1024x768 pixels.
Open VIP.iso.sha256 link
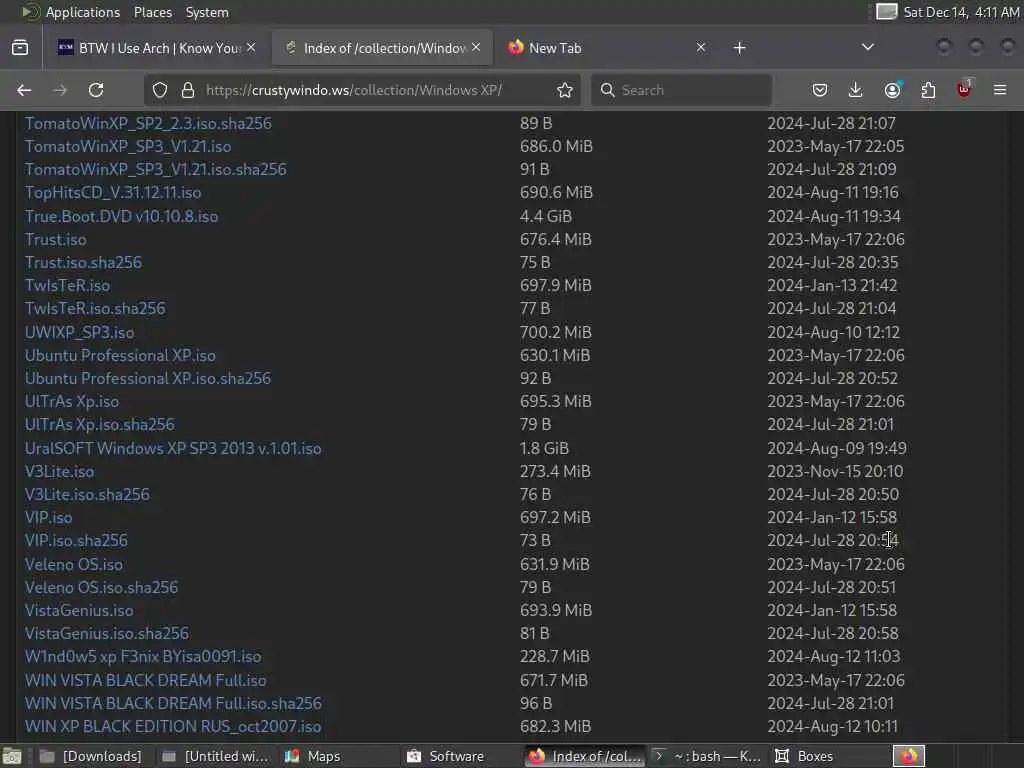76,541
